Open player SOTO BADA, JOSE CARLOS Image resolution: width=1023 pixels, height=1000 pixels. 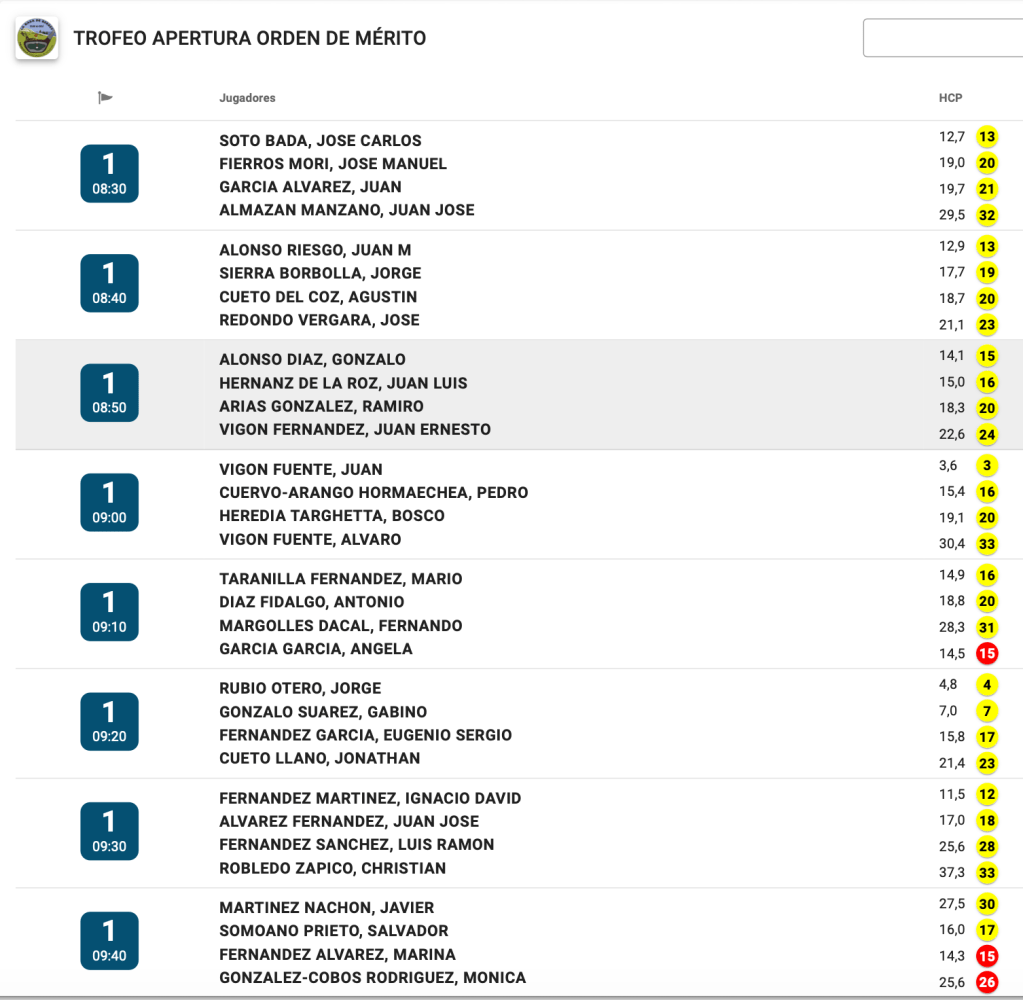tap(320, 141)
